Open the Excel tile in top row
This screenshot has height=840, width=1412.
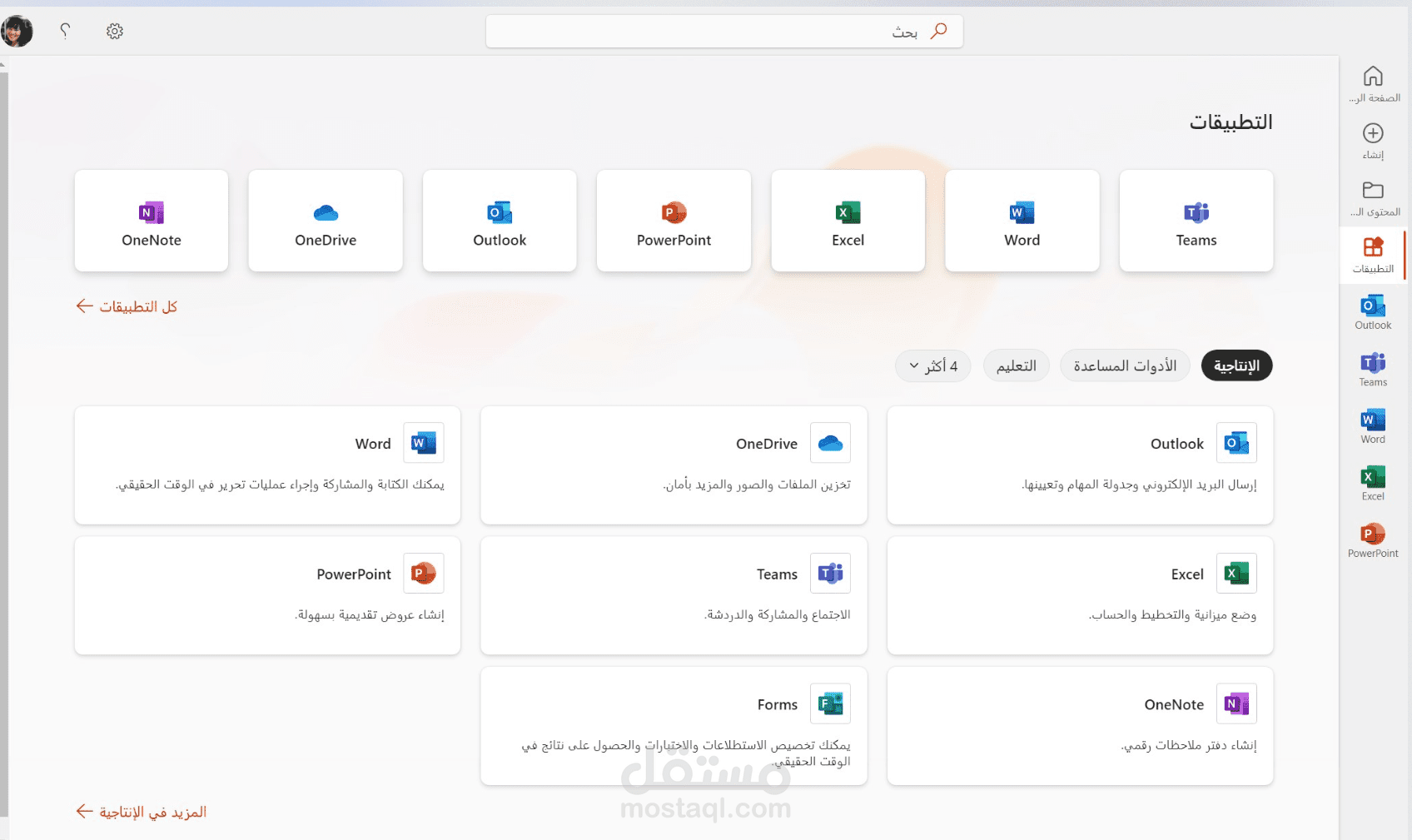(848, 221)
